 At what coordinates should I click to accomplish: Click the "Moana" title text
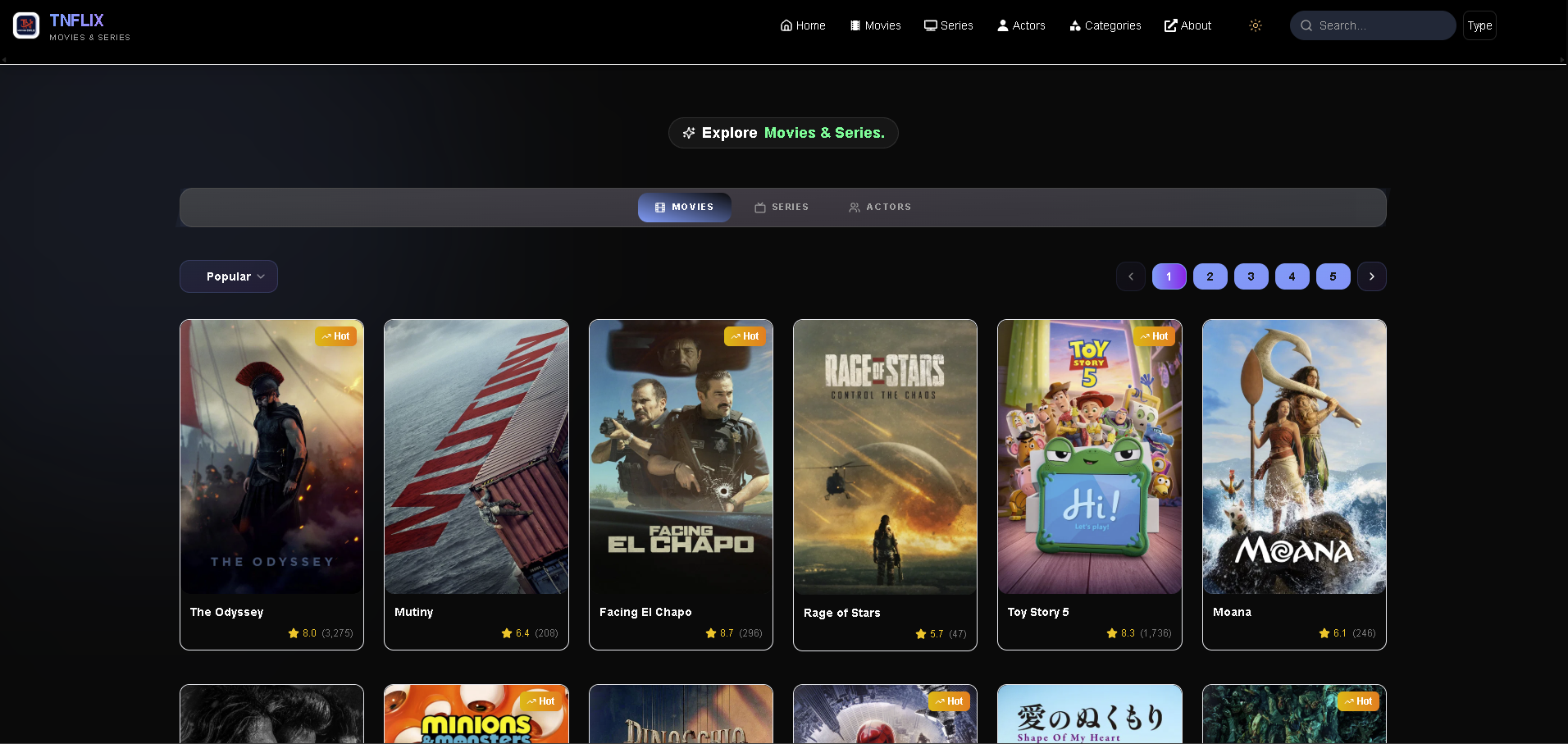[x=1232, y=612]
